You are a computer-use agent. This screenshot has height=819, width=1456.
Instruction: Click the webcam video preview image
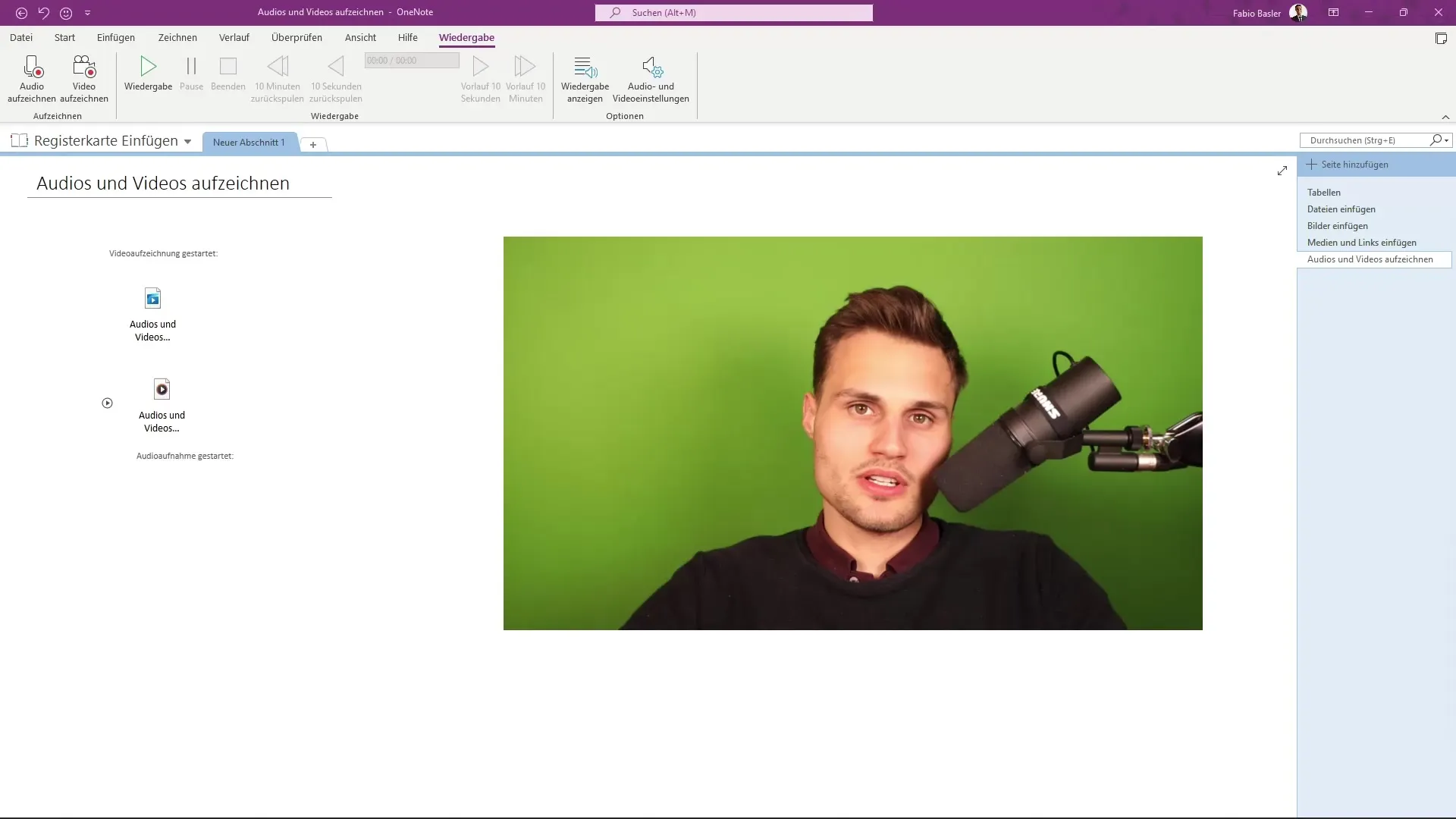coord(852,433)
